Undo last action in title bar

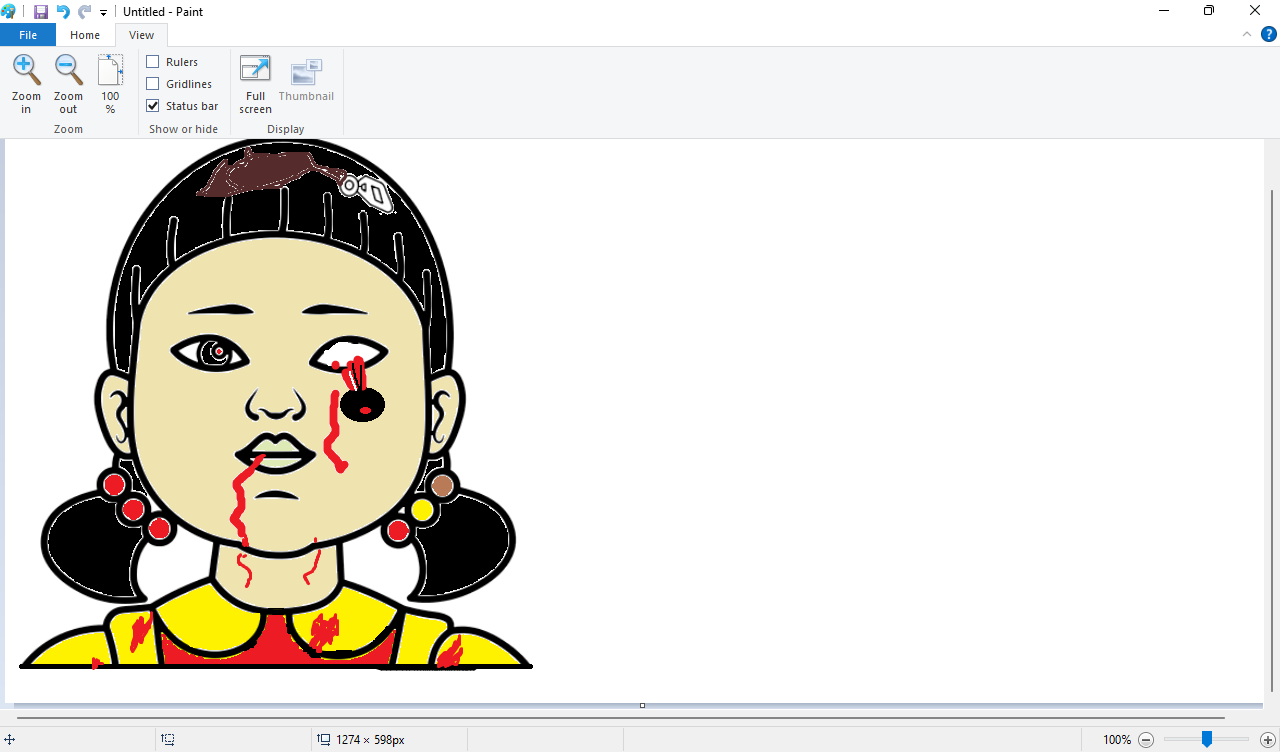(63, 12)
